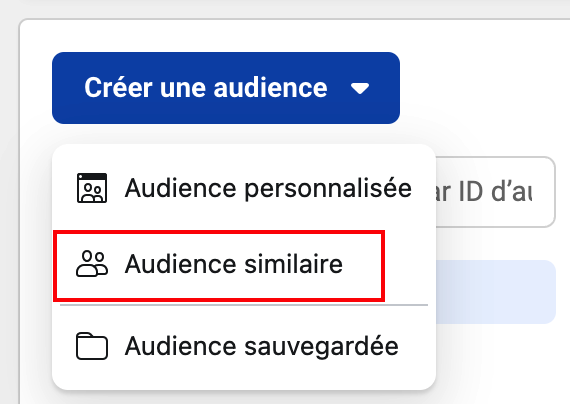
Task: Pick Audience sauvegardée in the dropdown
Action: 244,346
